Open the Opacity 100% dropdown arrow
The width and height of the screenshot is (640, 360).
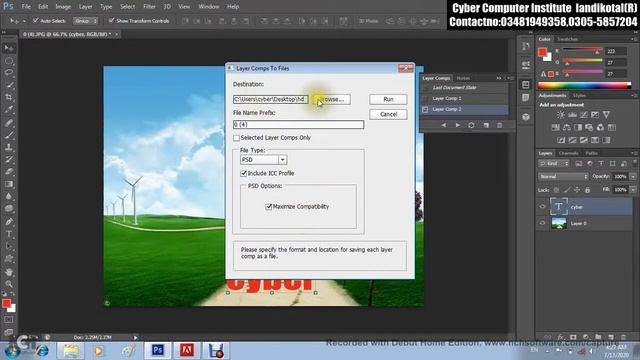click(x=633, y=177)
